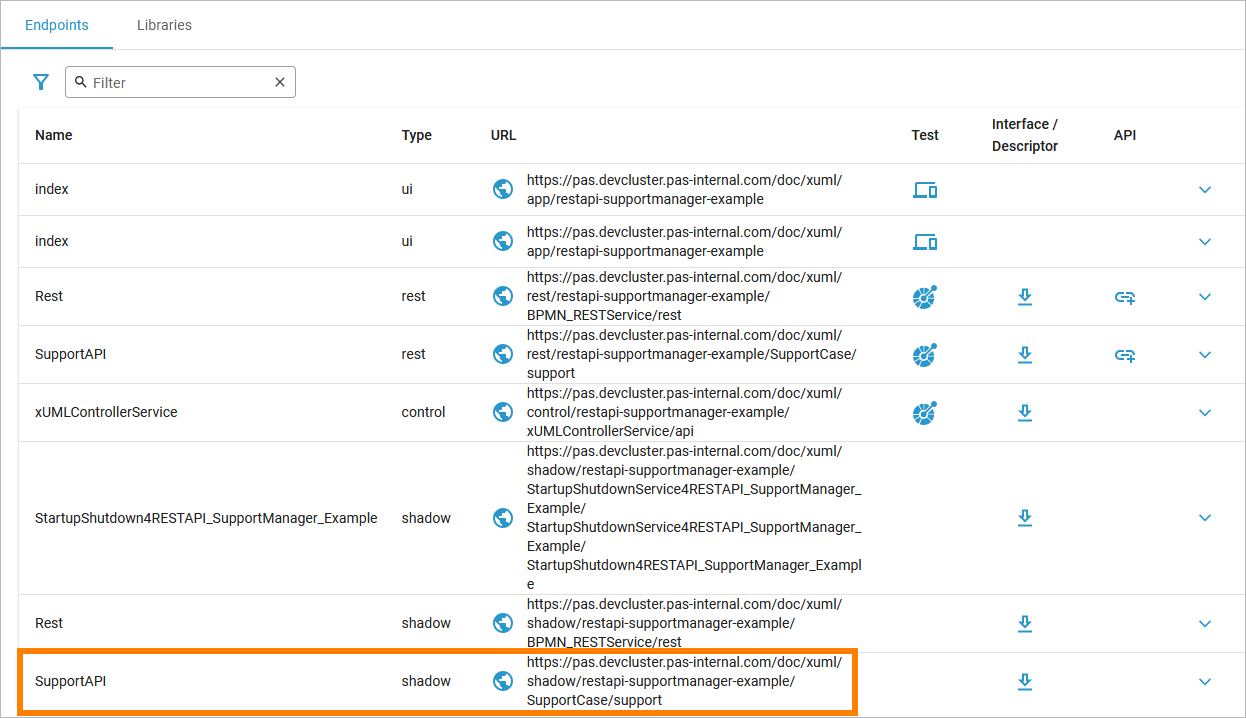Open Swagger test icon for SupportAPI rest

(925, 354)
